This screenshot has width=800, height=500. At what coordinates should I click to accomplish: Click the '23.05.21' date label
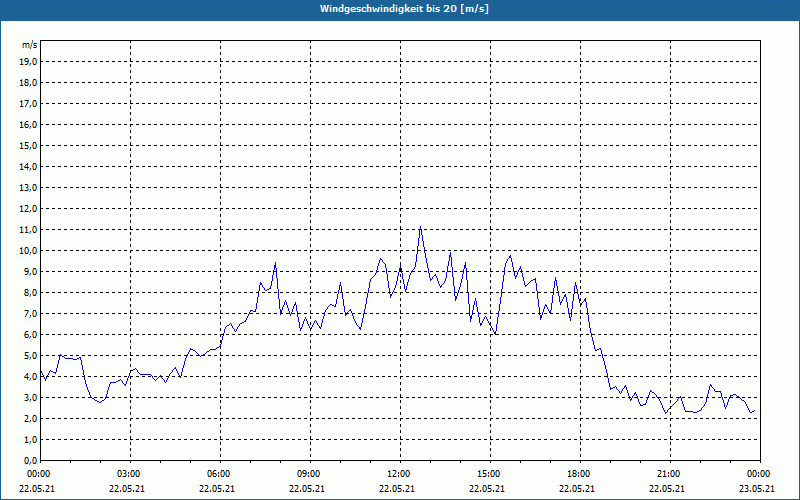pos(757,489)
